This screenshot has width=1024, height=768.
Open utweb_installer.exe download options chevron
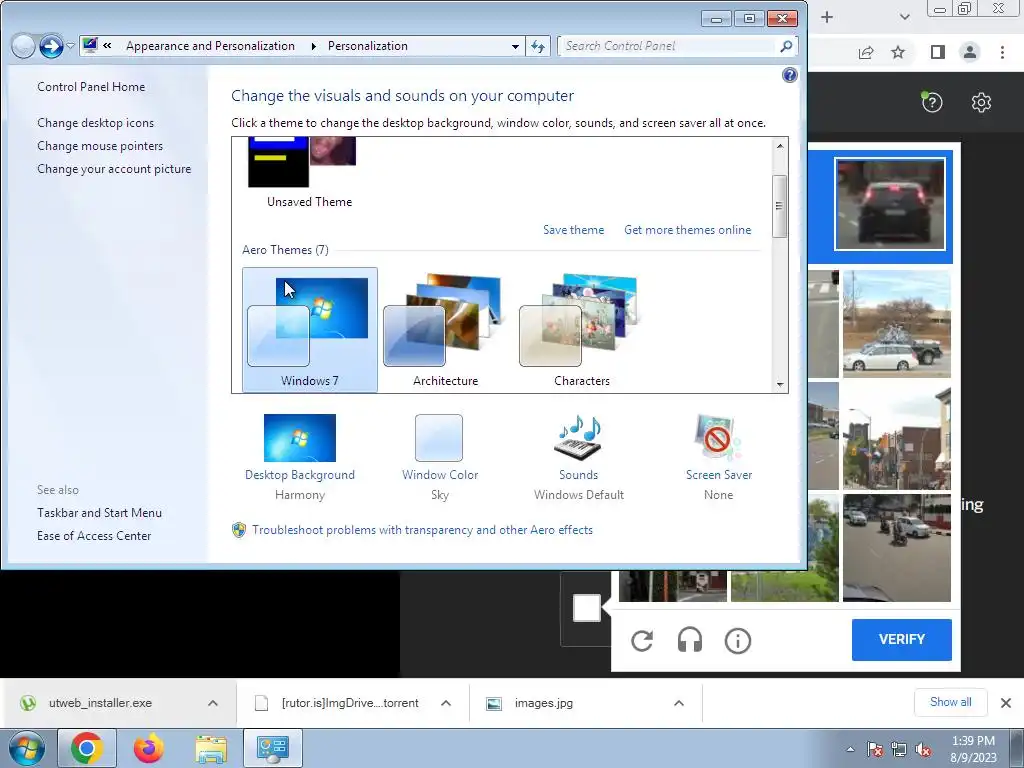(213, 703)
